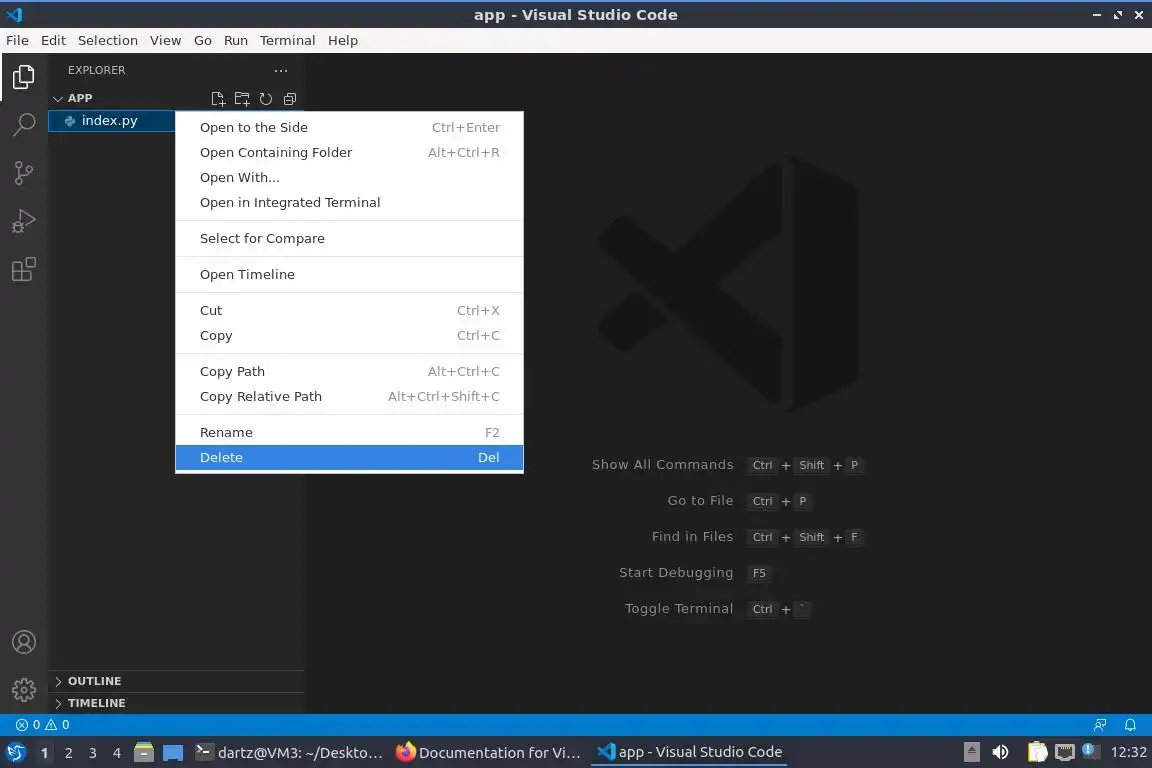
Task: Open the Extensions view
Action: click(24, 269)
